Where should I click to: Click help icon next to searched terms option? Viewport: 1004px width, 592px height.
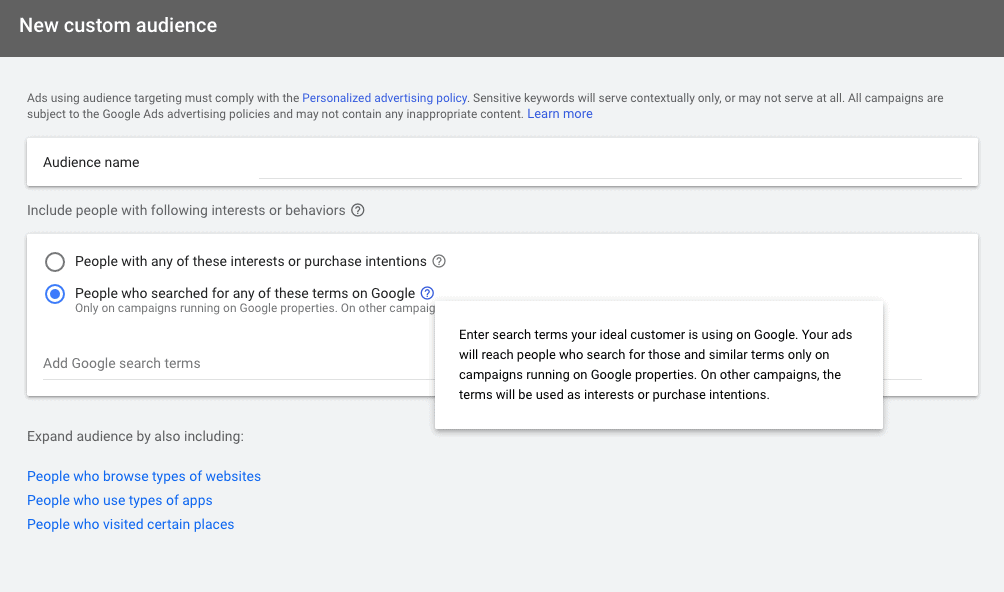point(428,293)
